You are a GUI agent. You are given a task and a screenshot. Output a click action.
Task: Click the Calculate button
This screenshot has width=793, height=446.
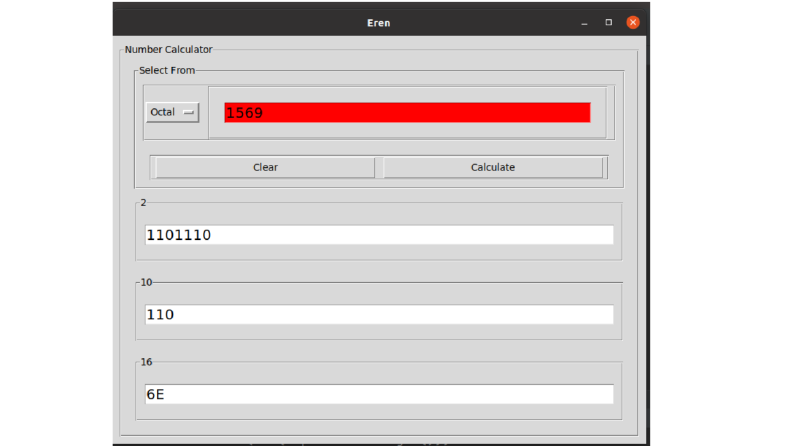493,167
